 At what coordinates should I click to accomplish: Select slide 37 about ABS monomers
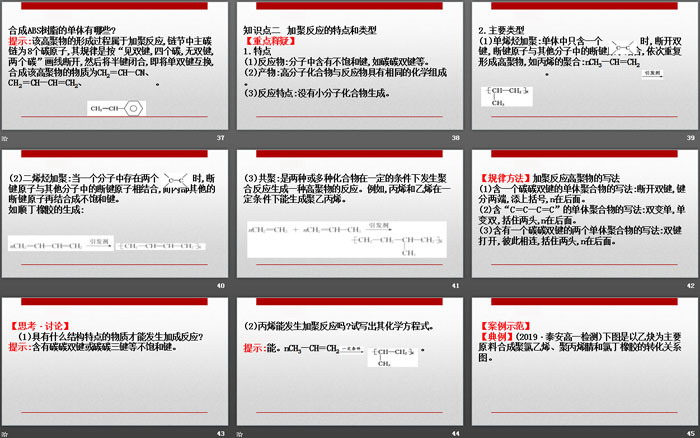coord(116,63)
